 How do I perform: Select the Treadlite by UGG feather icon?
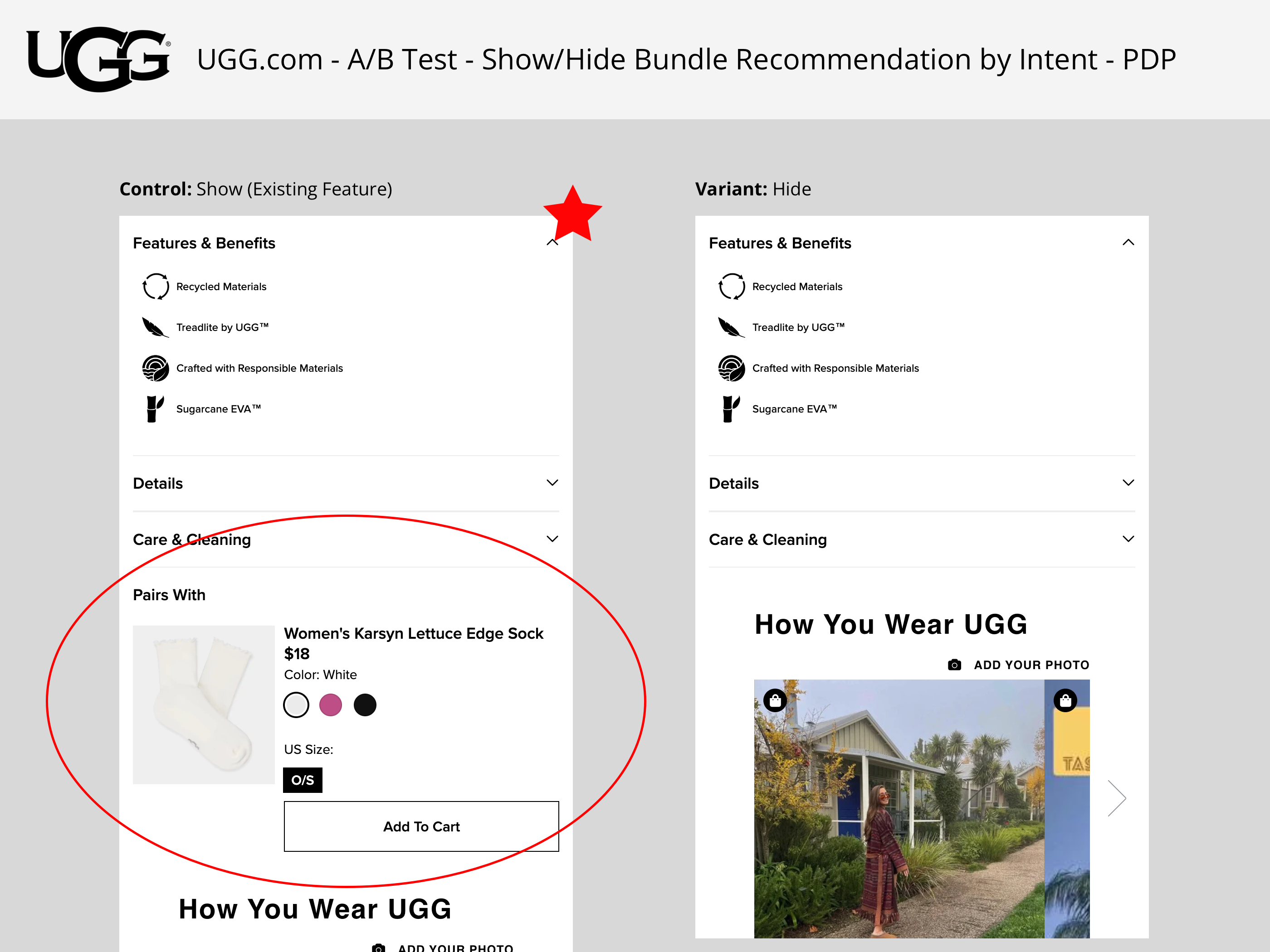pos(155,327)
